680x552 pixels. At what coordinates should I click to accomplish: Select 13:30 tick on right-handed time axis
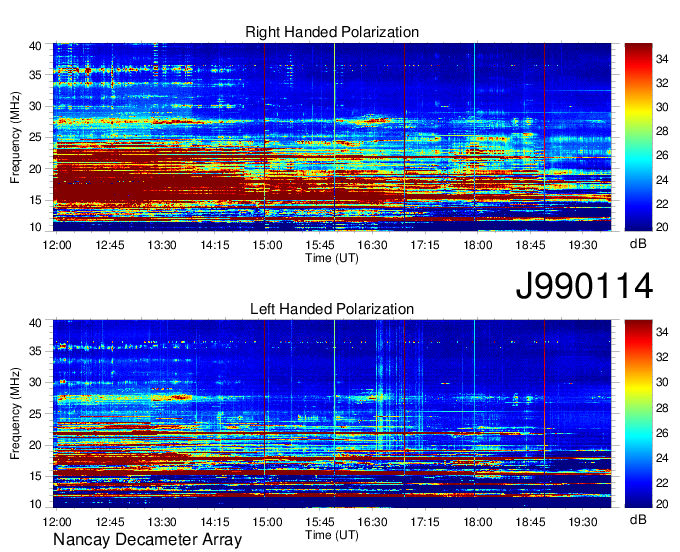(162, 245)
